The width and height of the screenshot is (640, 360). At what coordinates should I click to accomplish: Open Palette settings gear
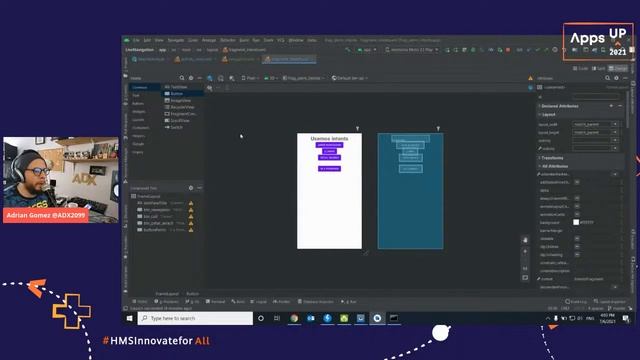pyautogui.click(x=191, y=78)
